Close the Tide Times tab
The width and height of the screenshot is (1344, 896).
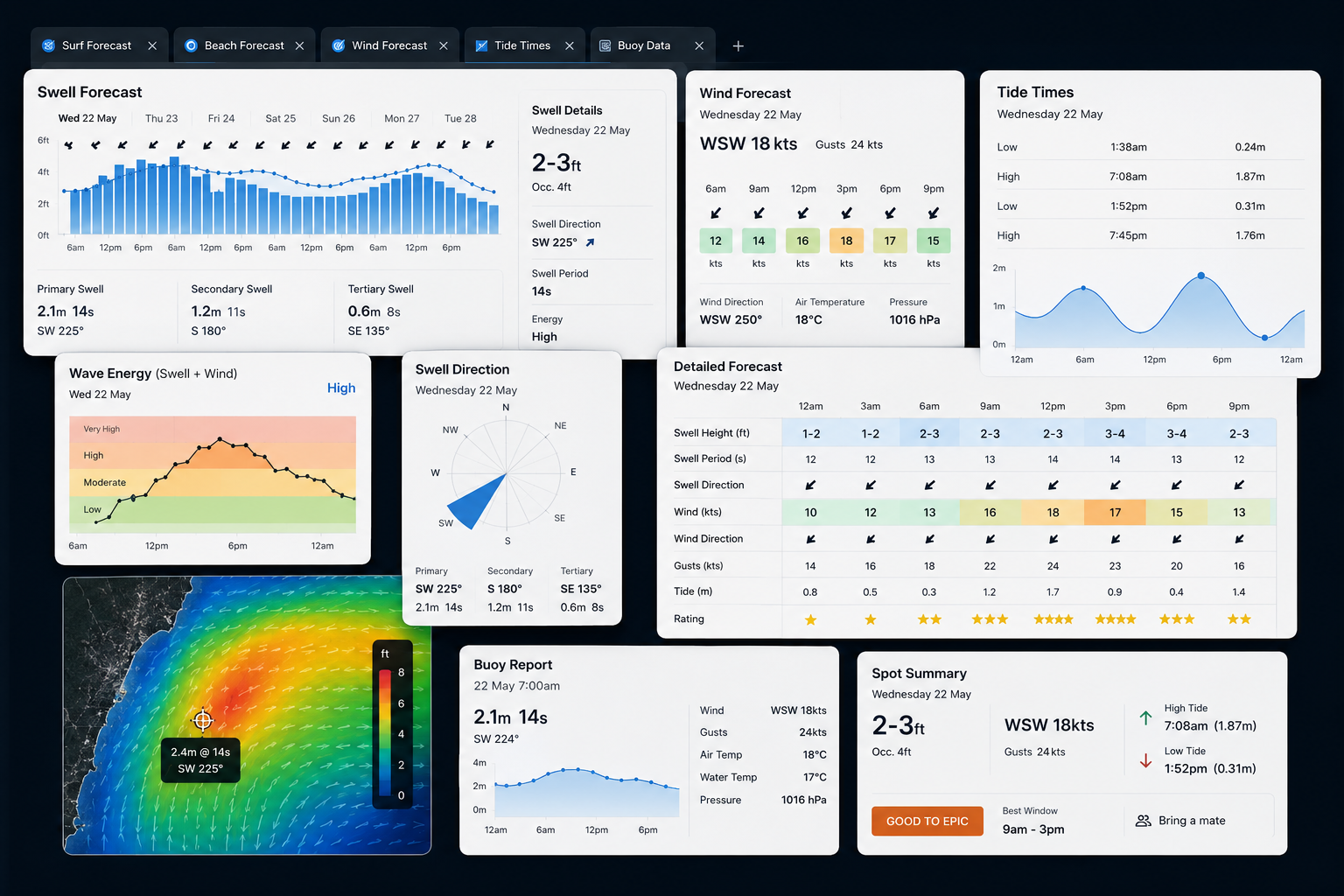[570, 45]
